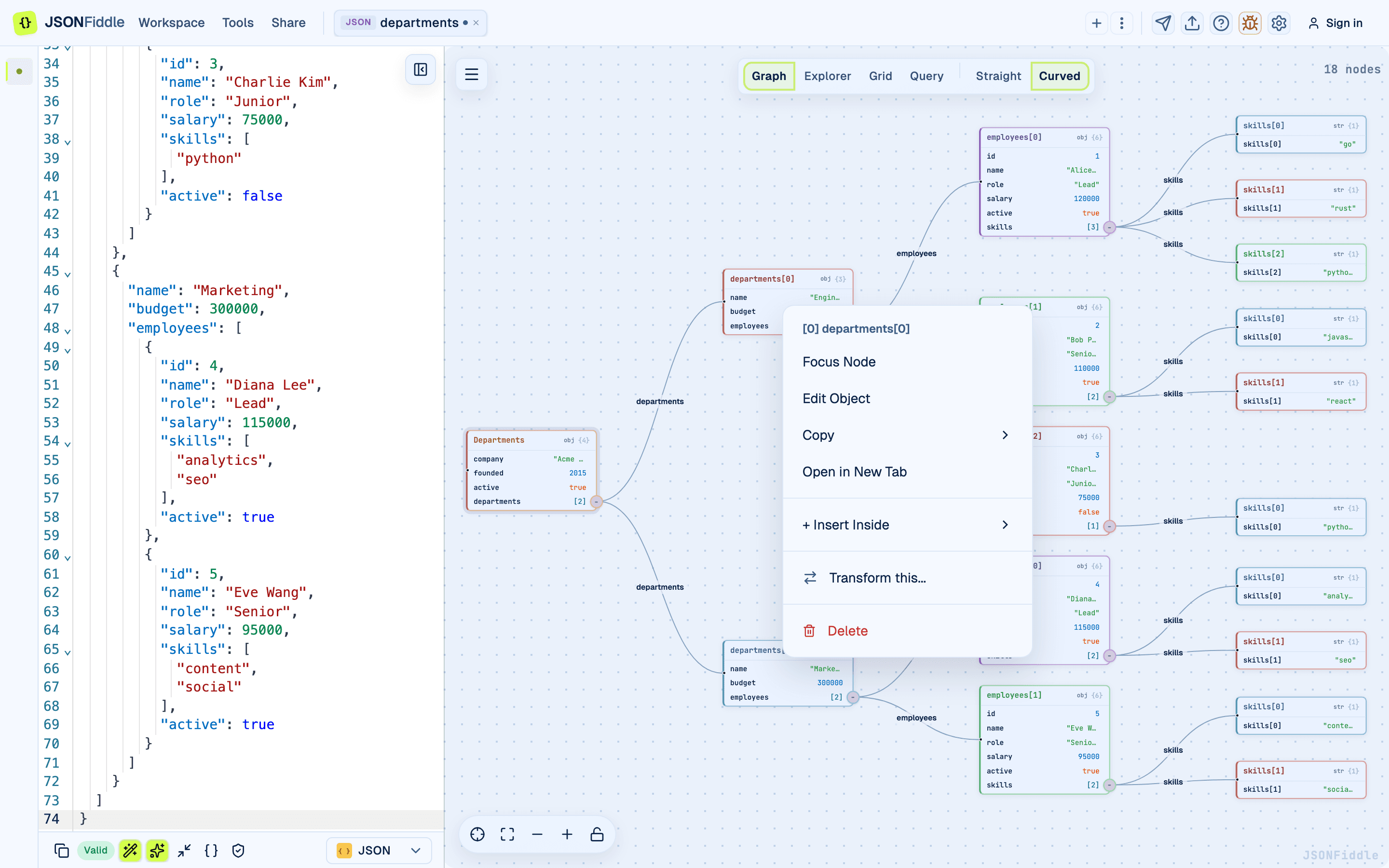Switch to Grid view
Image resolution: width=1389 pixels, height=868 pixels.
880,76
